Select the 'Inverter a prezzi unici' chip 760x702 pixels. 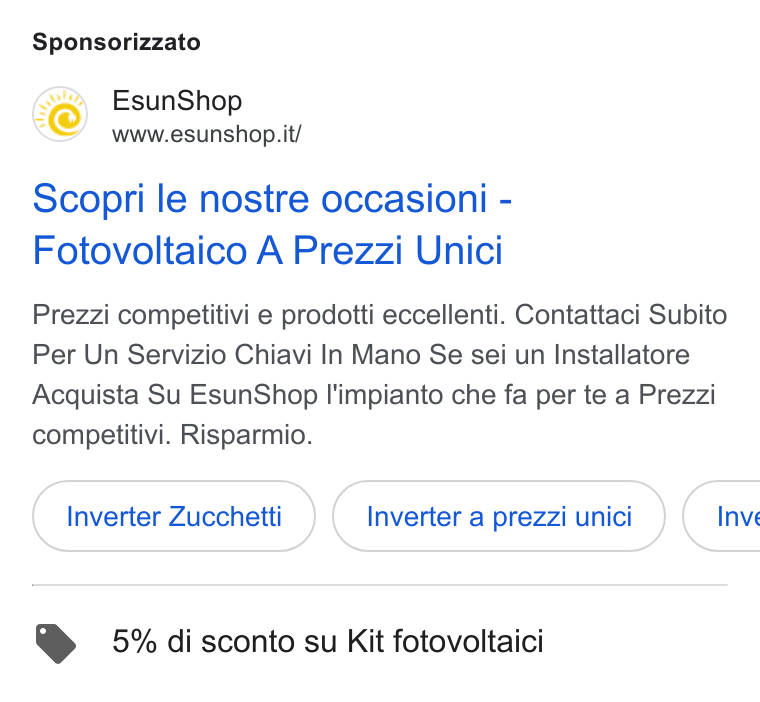coord(499,516)
